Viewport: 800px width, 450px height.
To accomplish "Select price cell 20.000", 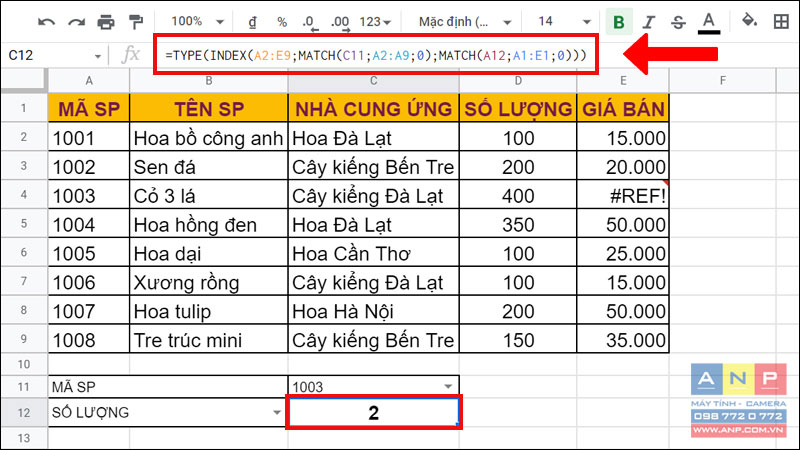I will pyautogui.click(x=623, y=167).
